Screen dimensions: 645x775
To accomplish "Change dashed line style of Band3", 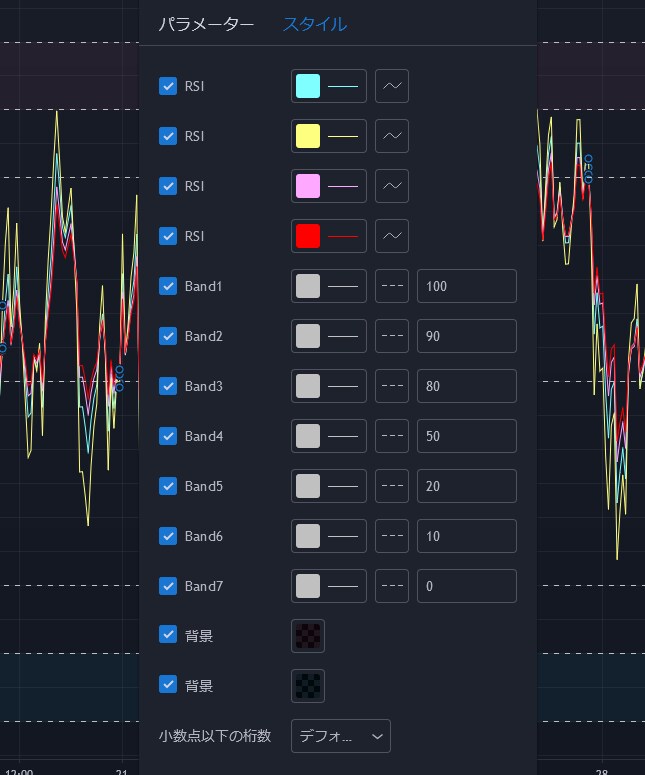I will [392, 386].
